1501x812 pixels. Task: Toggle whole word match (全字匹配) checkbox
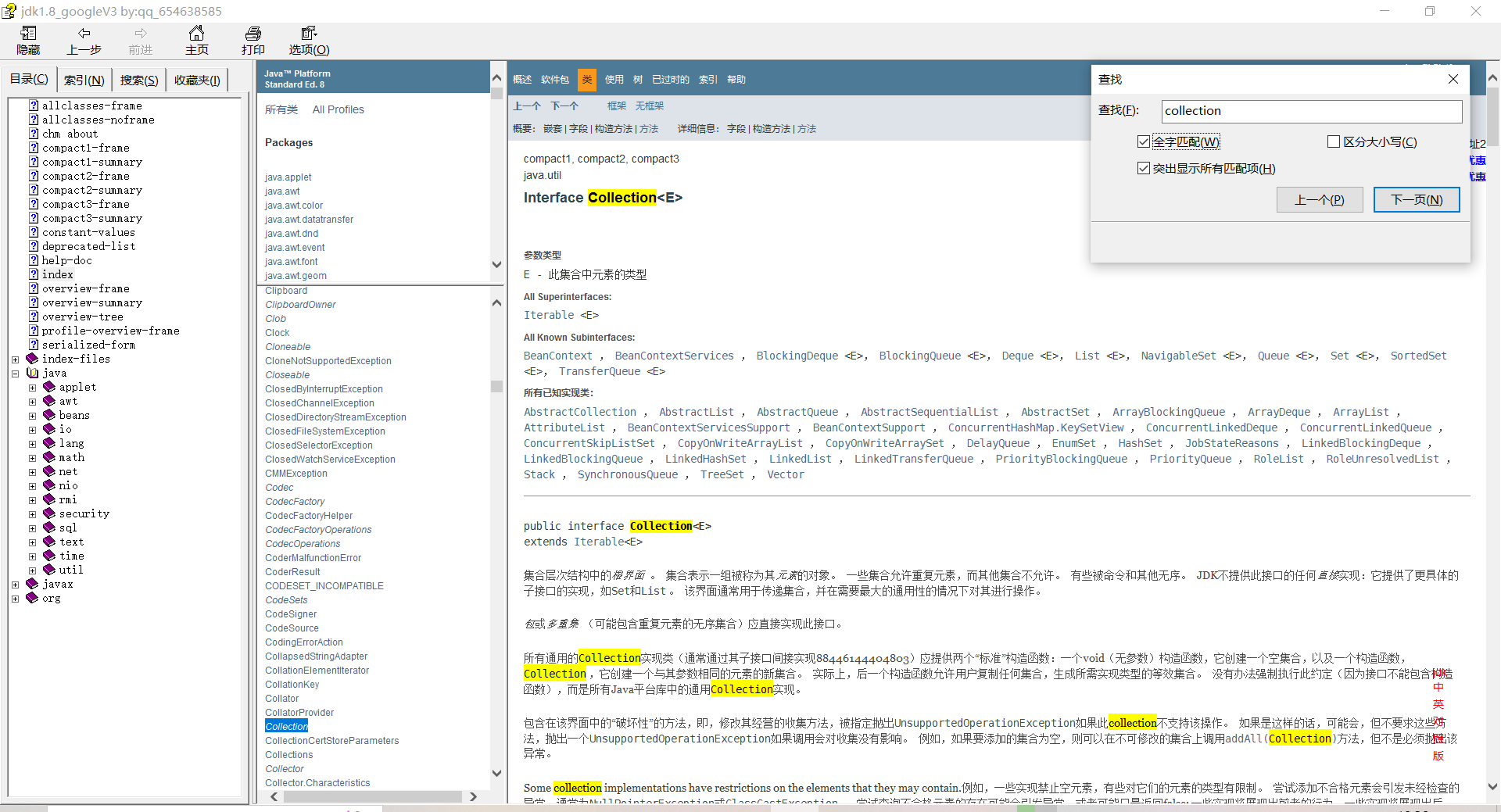(x=1144, y=141)
